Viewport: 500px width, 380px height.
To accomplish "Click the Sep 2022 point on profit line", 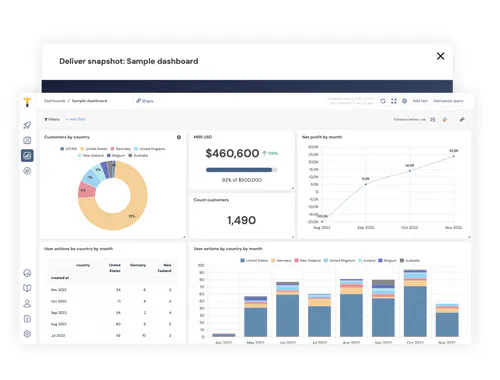I will [x=366, y=184].
